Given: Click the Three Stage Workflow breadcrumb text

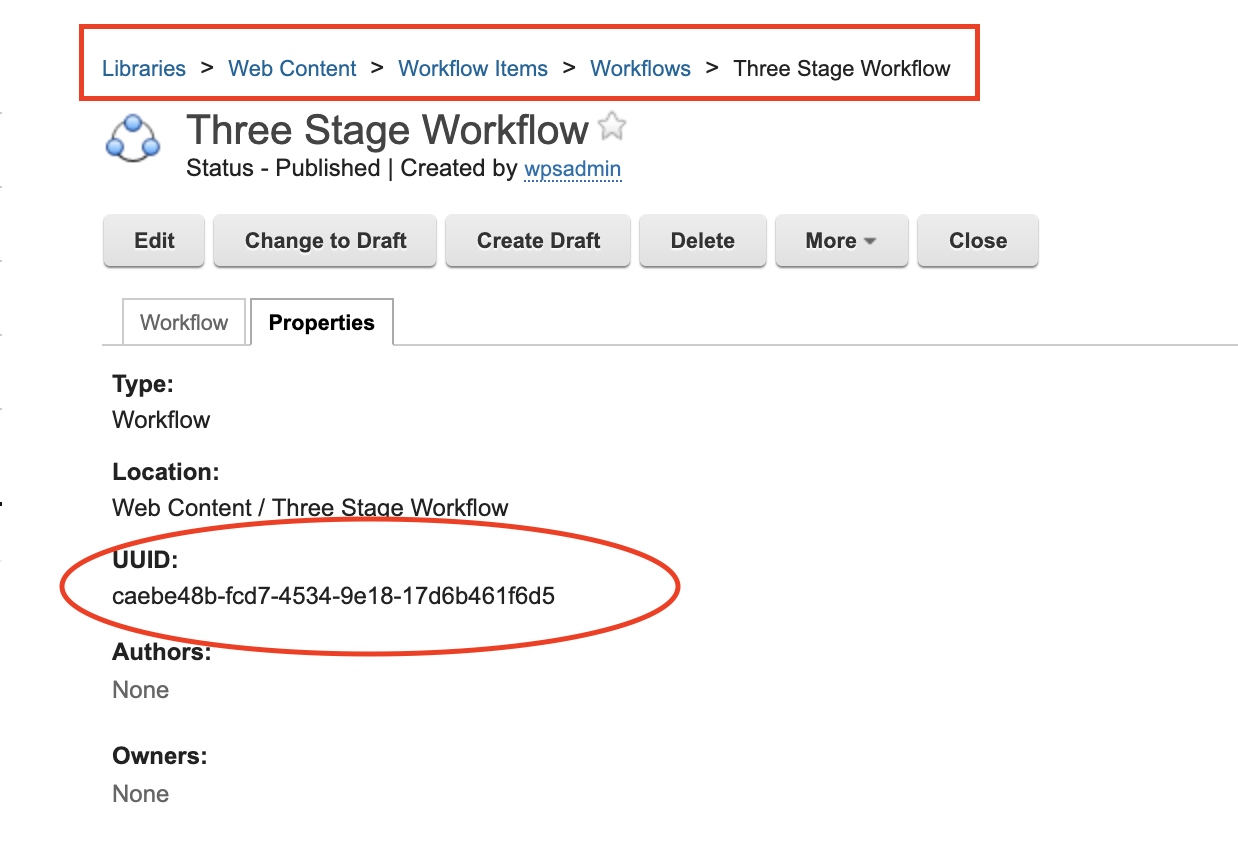Looking at the screenshot, I should [x=841, y=69].
